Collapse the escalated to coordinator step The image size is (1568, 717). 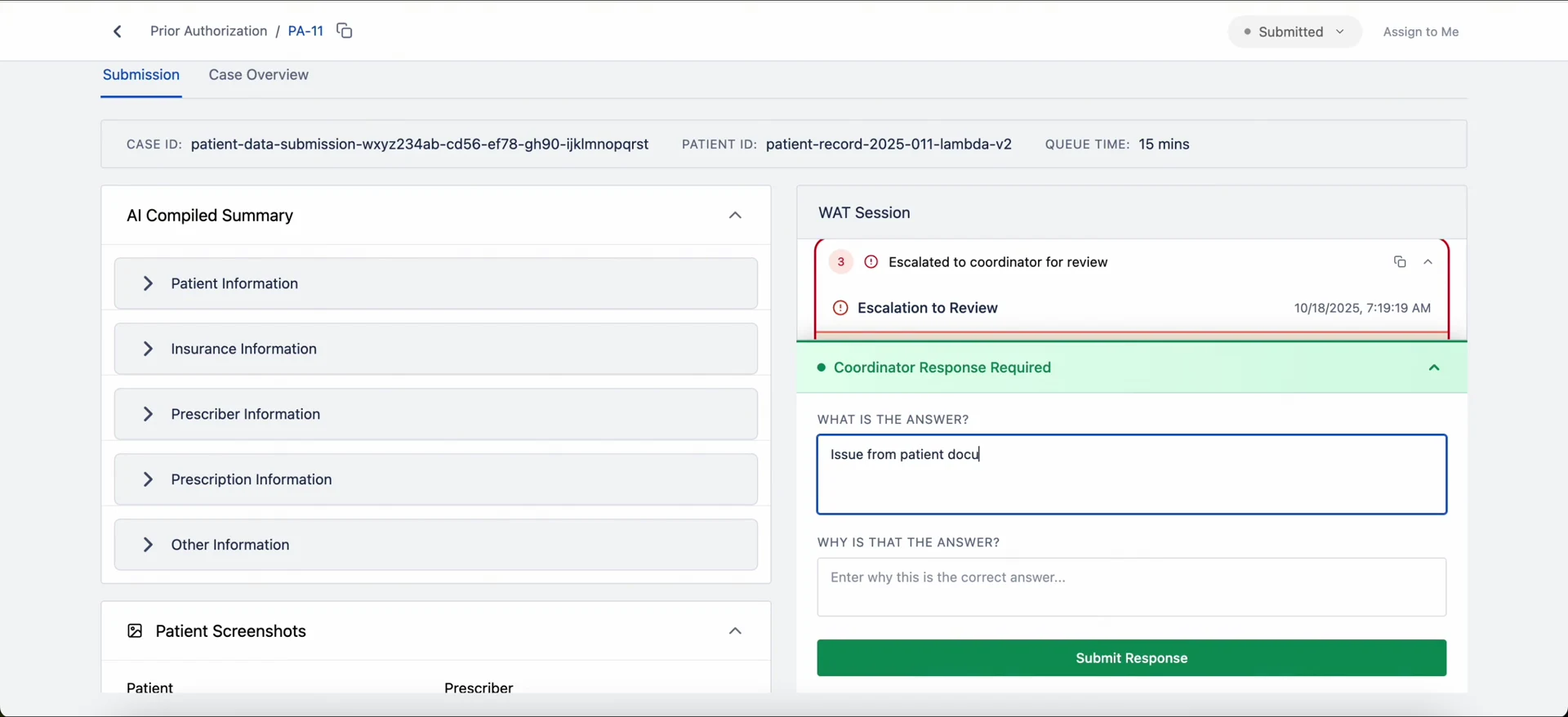tap(1428, 262)
